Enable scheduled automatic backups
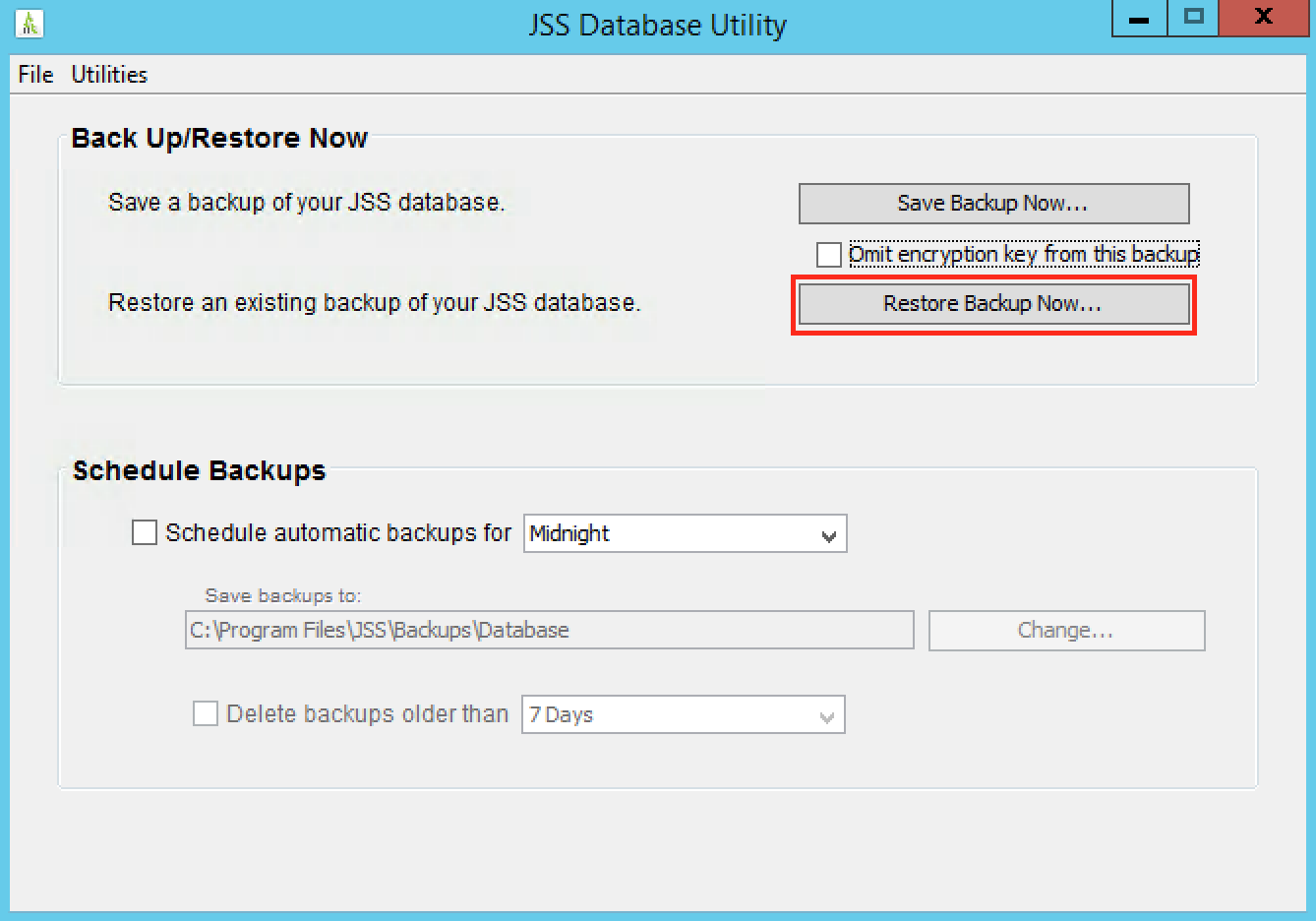 point(144,531)
